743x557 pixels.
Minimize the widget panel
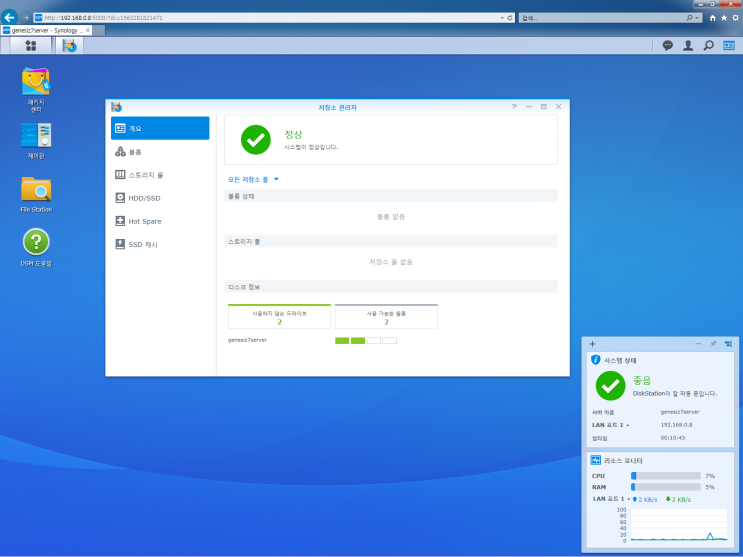coord(698,344)
